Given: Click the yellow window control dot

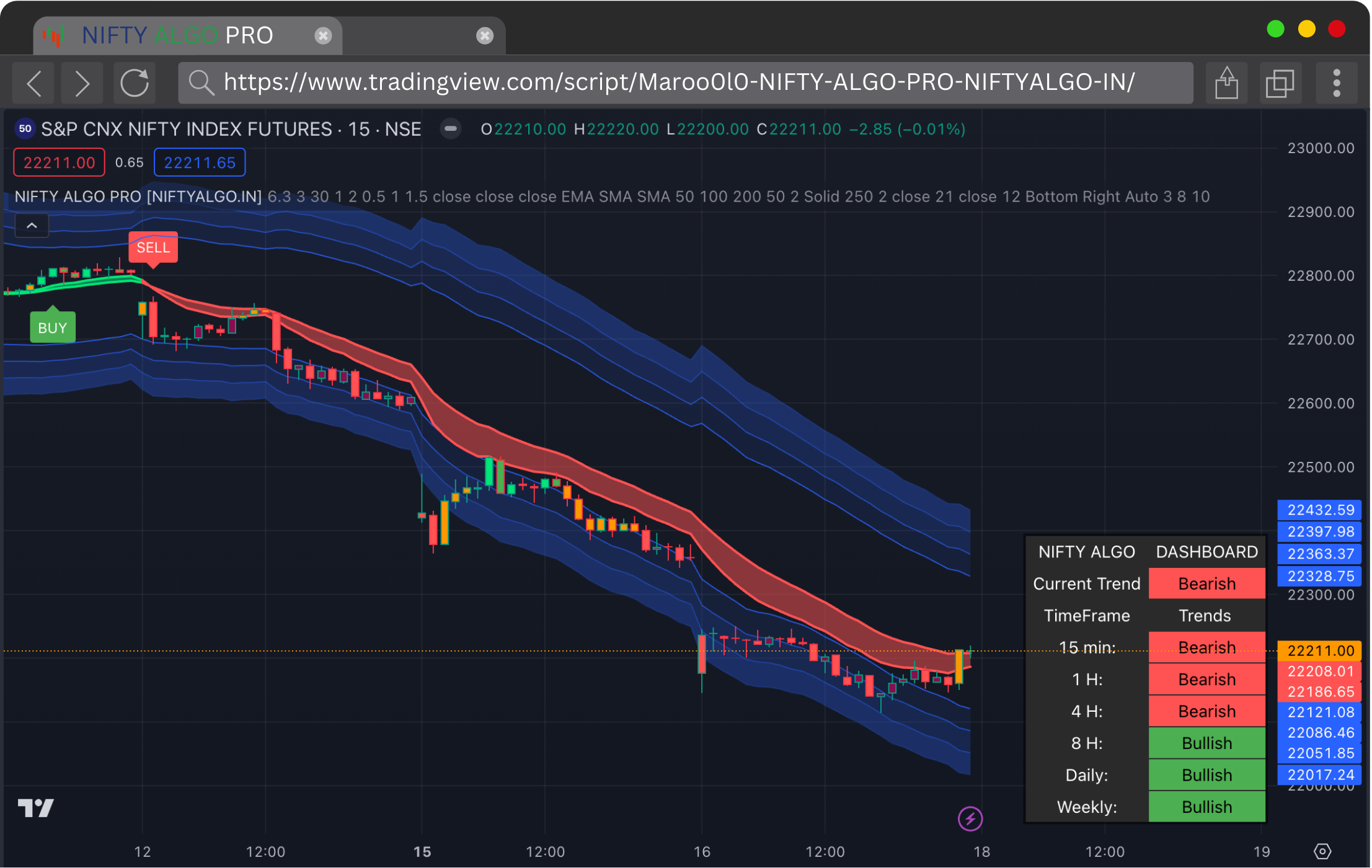Looking at the screenshot, I should pos(1307,29).
